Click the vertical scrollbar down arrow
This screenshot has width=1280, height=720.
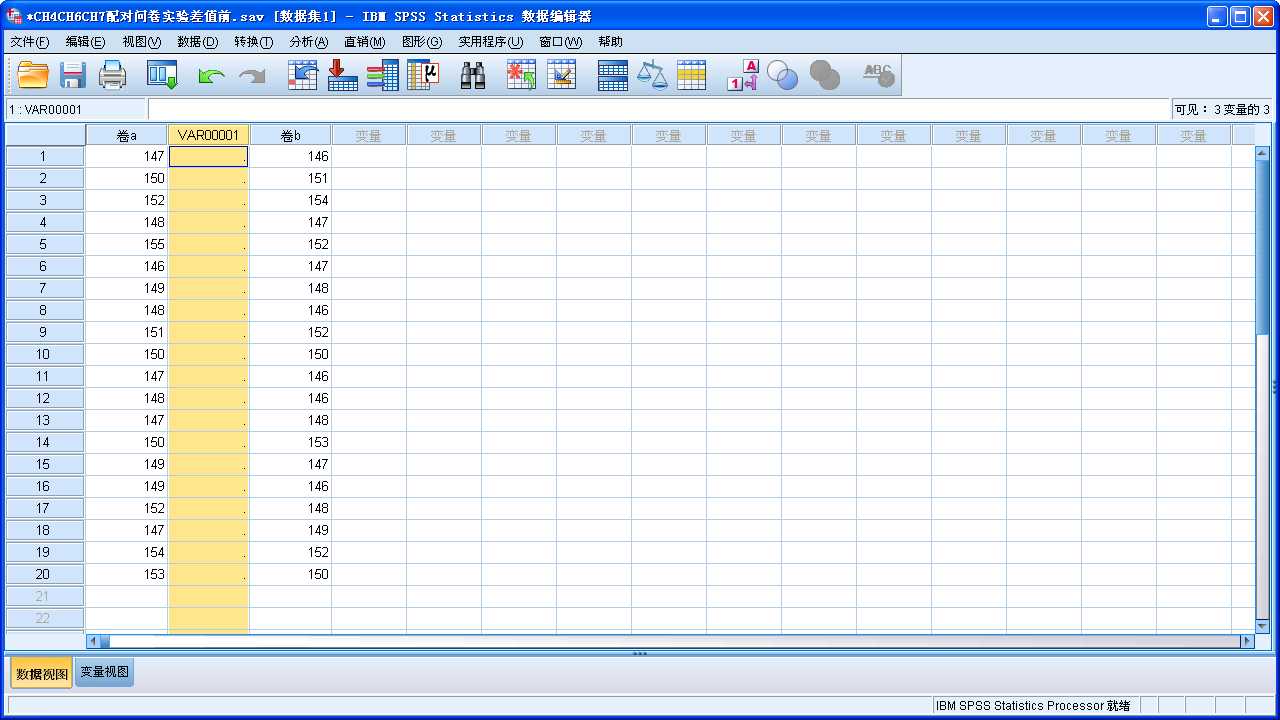click(x=1262, y=626)
